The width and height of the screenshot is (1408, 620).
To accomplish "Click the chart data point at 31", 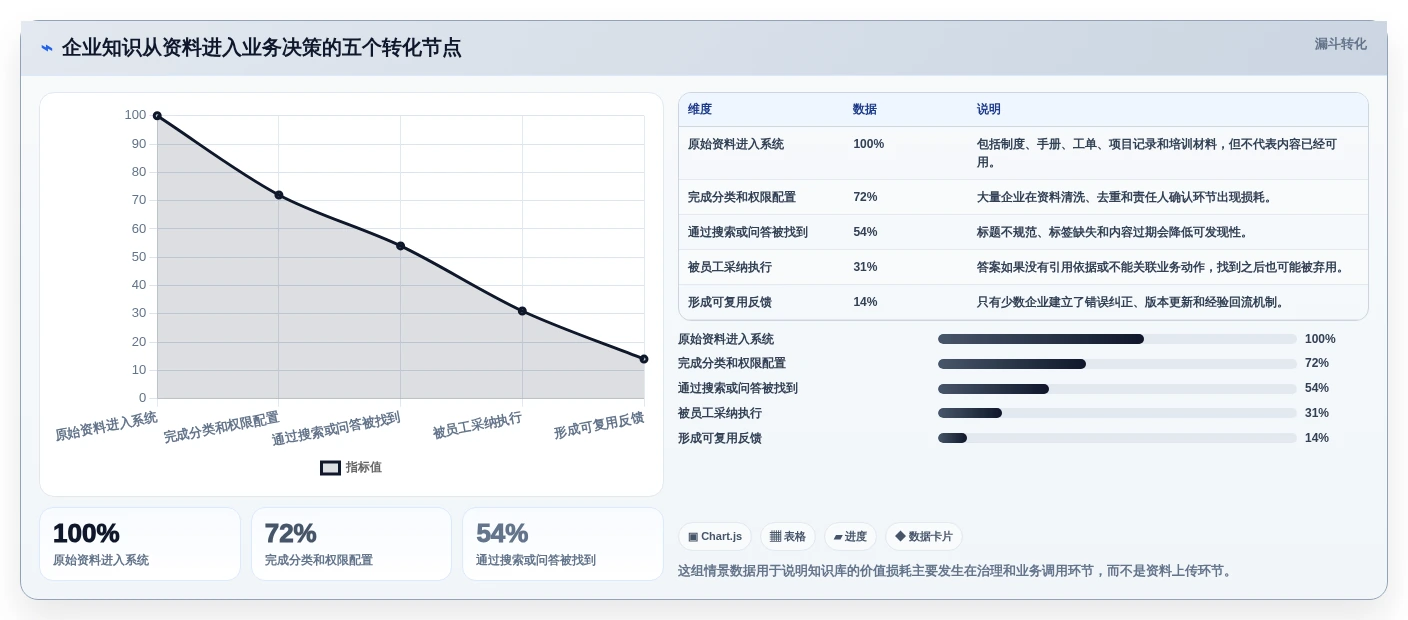I will pos(522,311).
